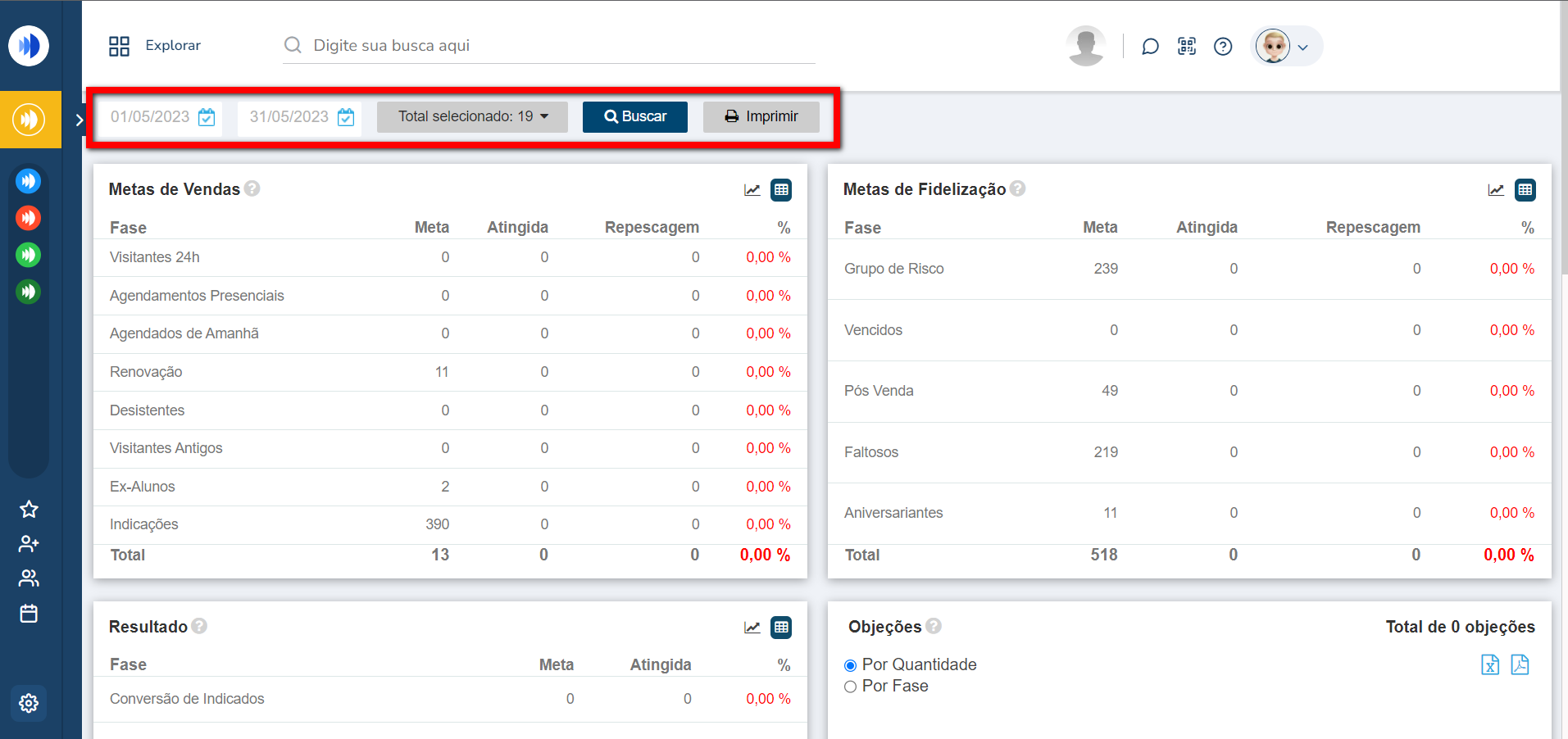Click the QR code scanner icon
This screenshot has width=1568, height=739.
click(1187, 47)
